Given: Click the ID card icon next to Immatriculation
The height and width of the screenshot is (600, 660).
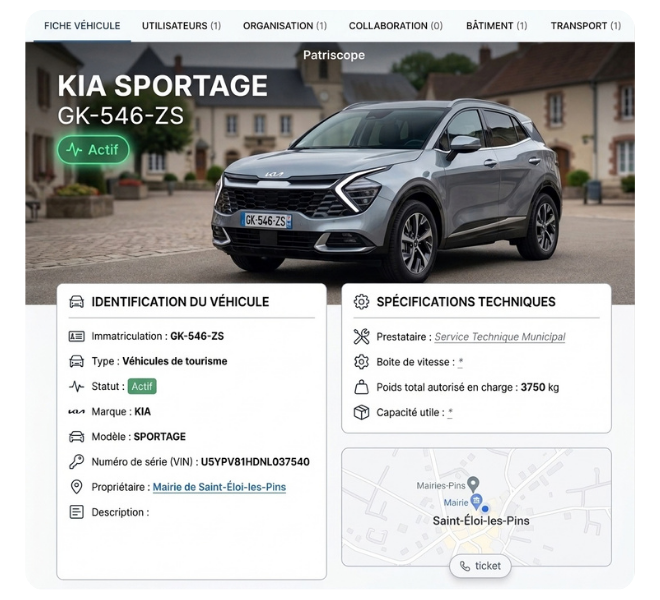Looking at the screenshot, I should [x=76, y=336].
